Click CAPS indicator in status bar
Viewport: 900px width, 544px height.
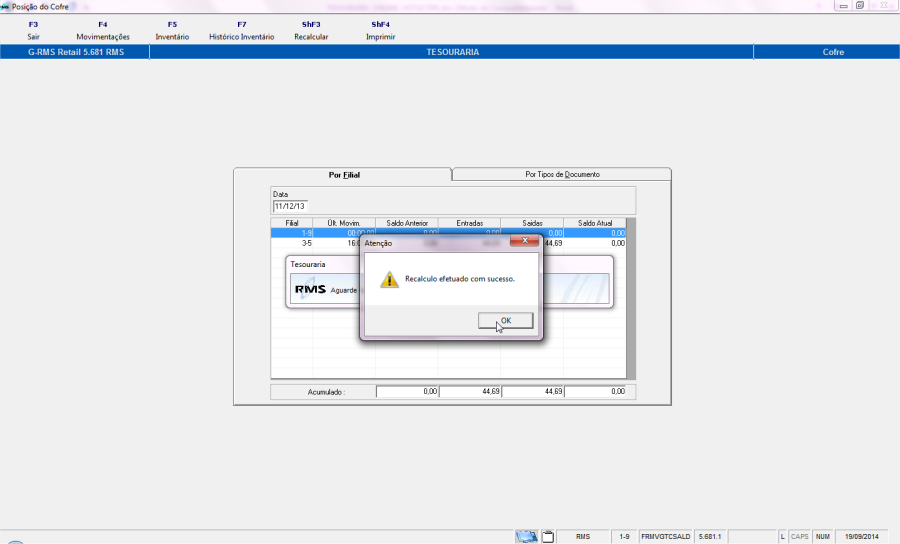click(799, 537)
